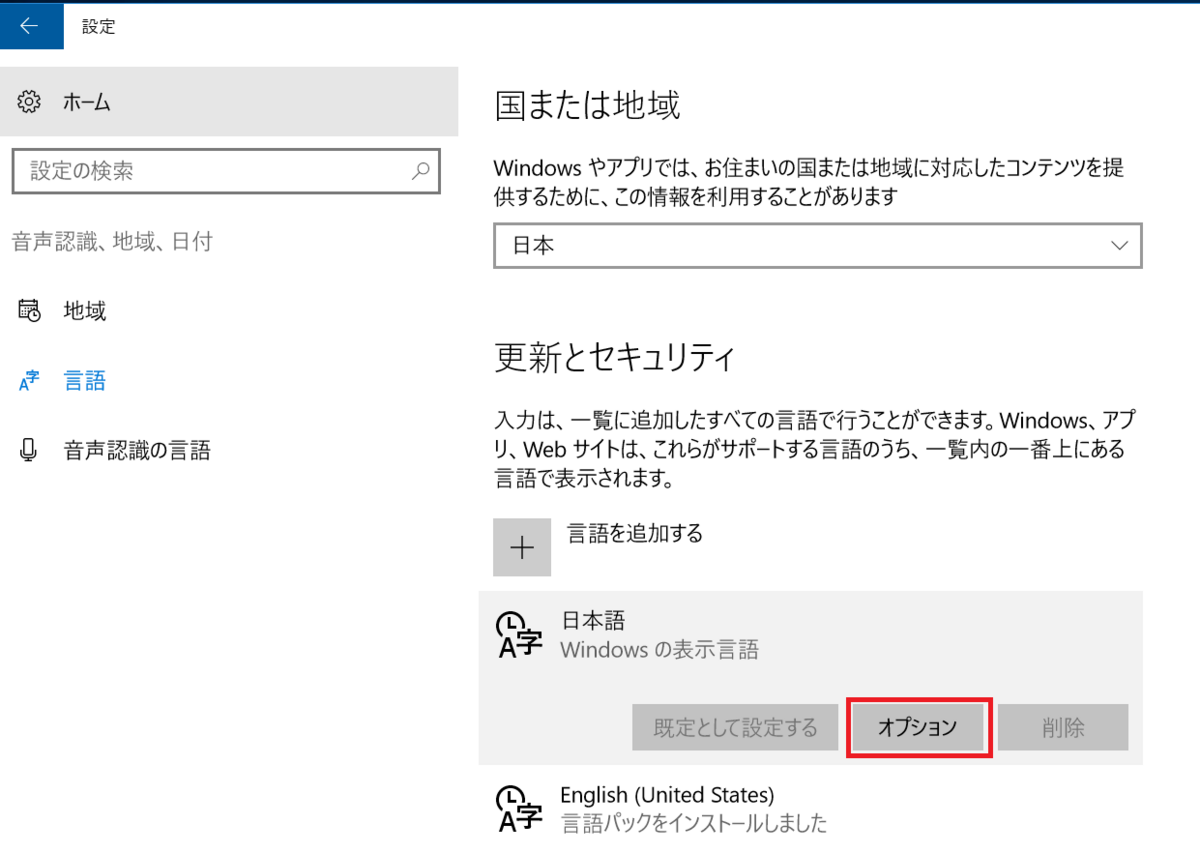
Task: Click 音声認識、地域、日付 category label
Action: pyautogui.click(x=112, y=241)
